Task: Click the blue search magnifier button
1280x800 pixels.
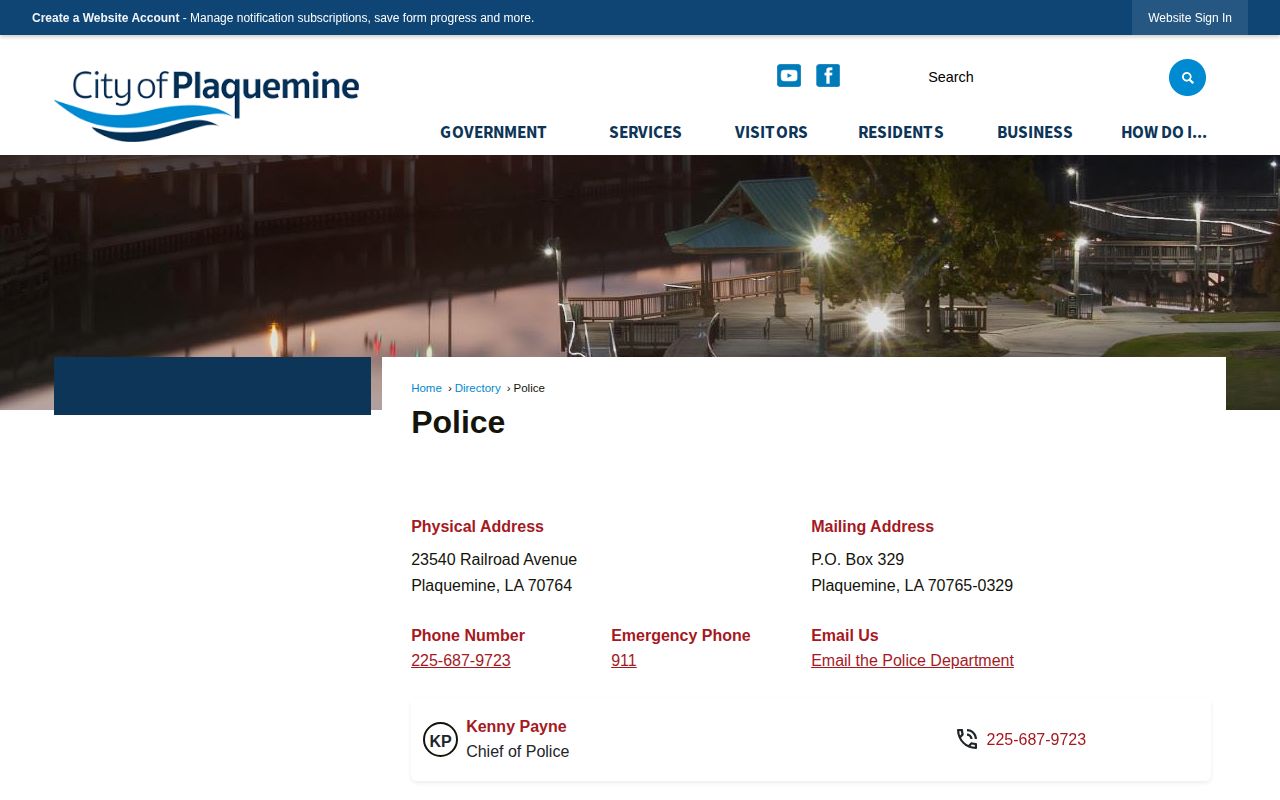Action: [1187, 77]
